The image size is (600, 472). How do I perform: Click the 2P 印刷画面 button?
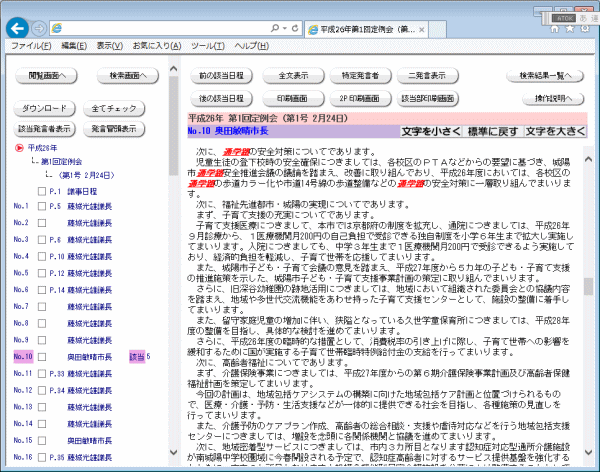(360, 98)
